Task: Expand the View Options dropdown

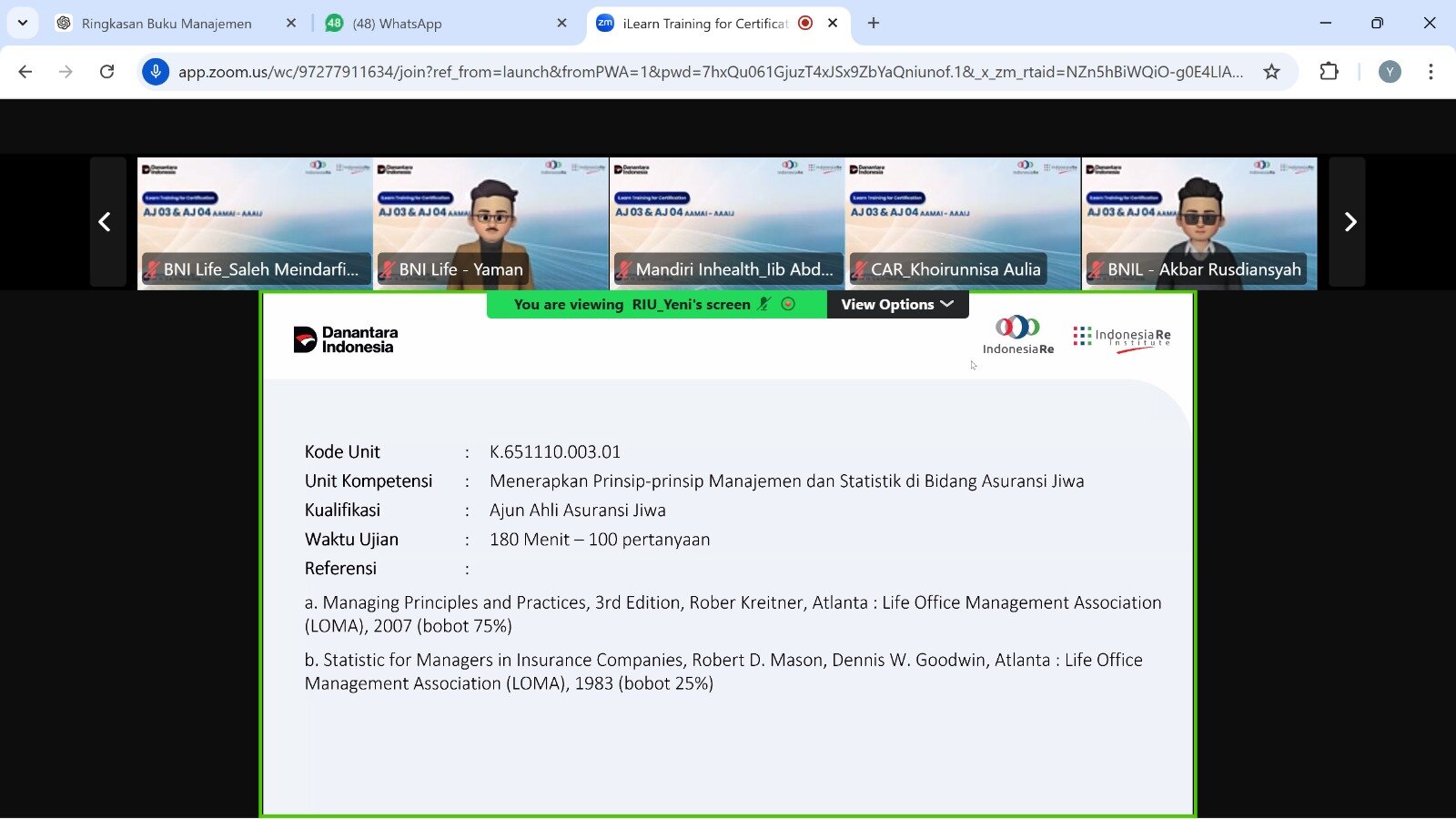Action: (897, 304)
